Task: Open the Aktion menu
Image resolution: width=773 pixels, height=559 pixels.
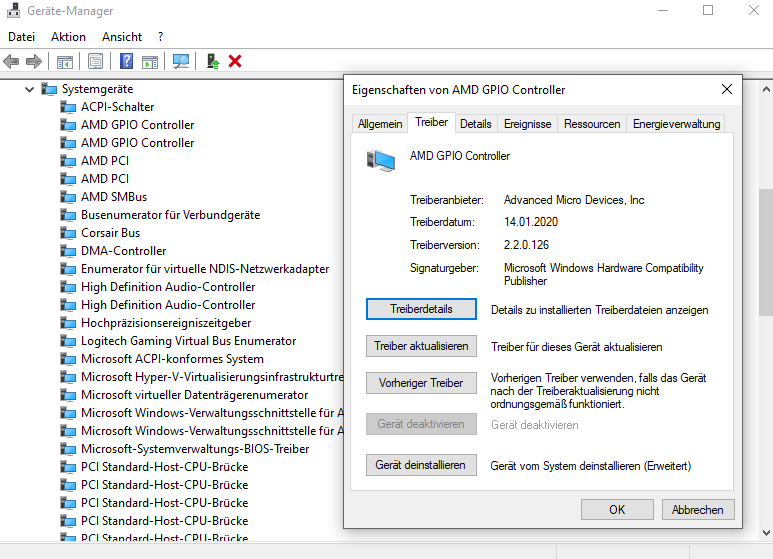Action: 68,37
